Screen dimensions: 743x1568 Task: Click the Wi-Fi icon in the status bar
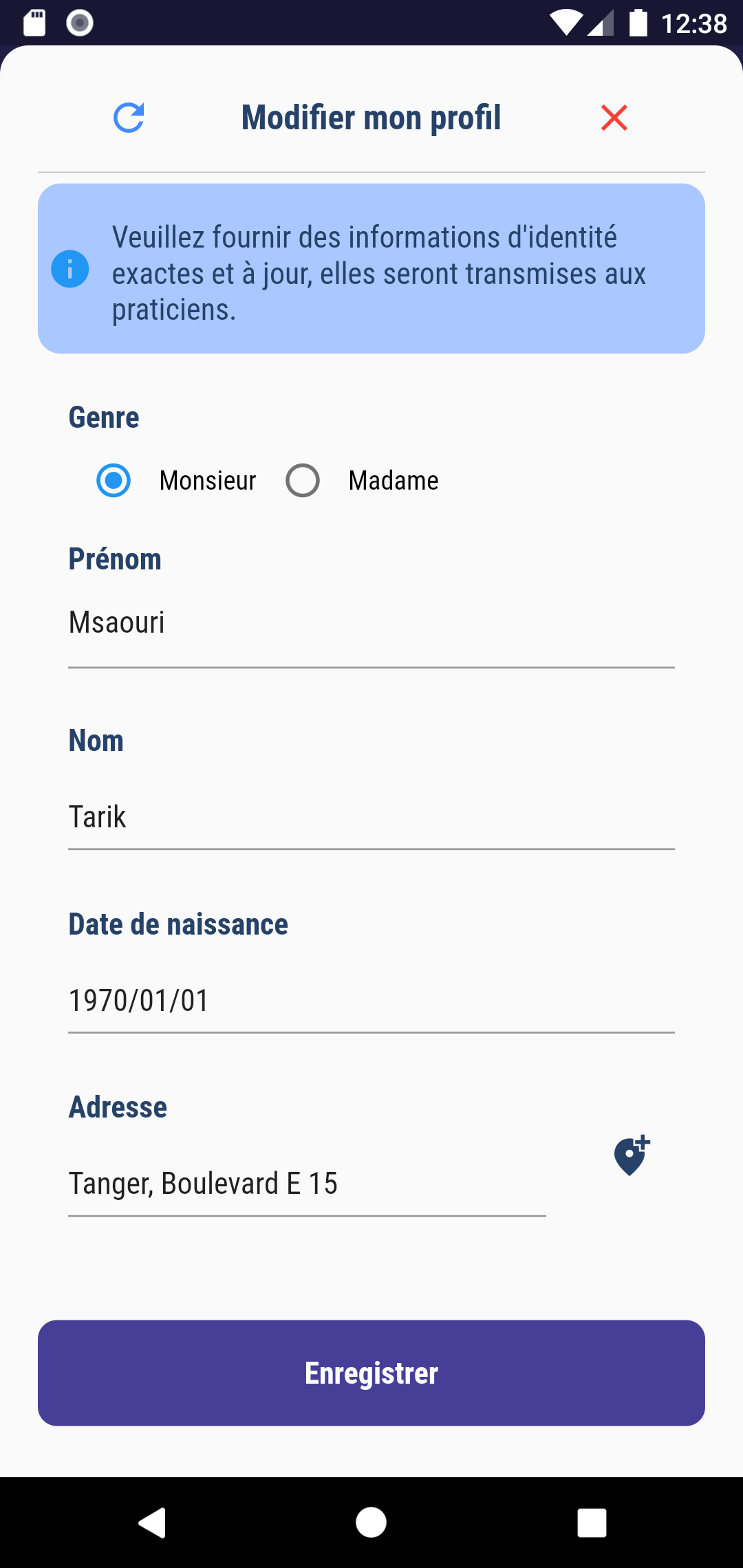(565, 23)
